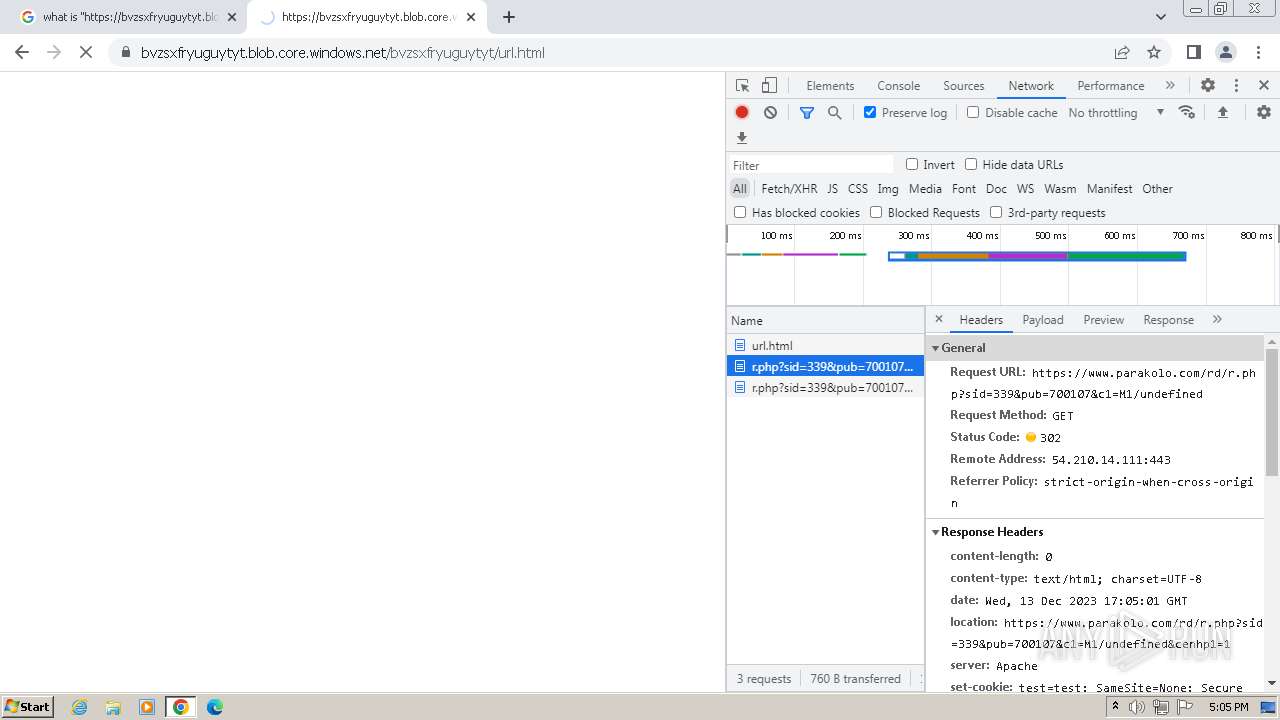Click the taskbar volume speaker icon
1280x720 pixels.
pyautogui.click(x=1137, y=707)
